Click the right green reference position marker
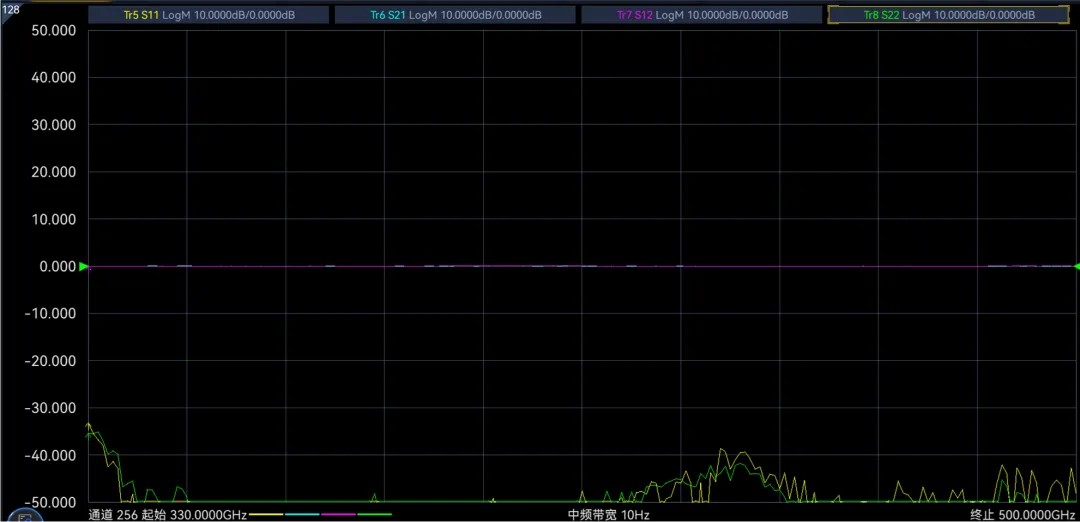 1076,267
